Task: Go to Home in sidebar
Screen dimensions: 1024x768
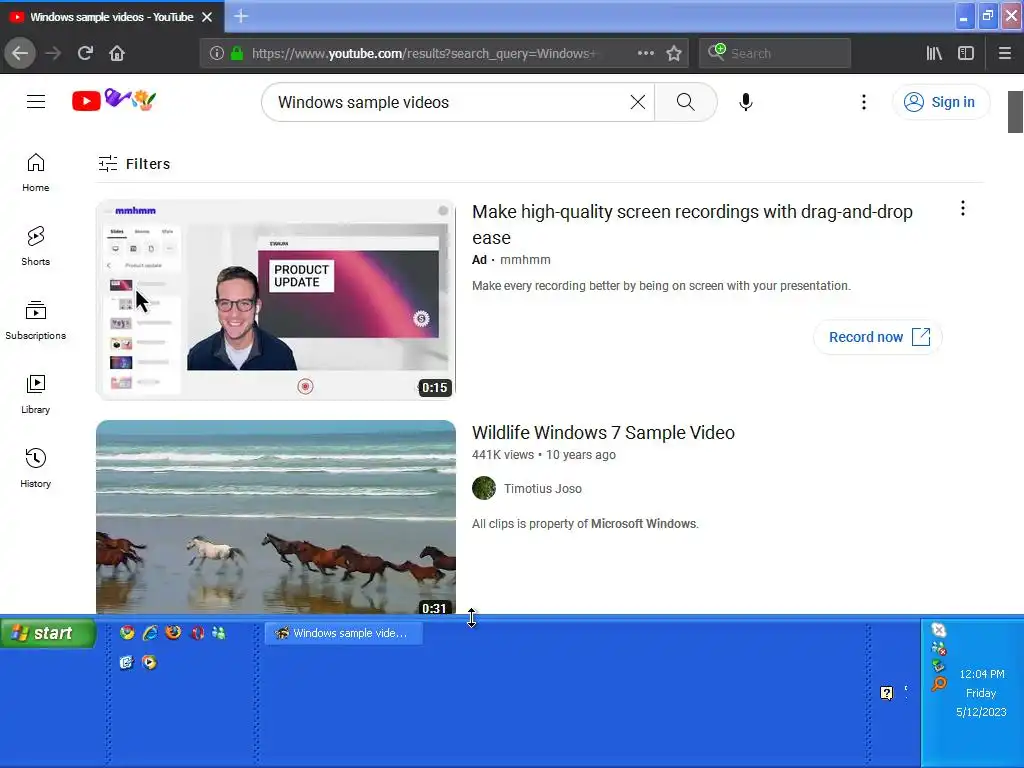Action: pos(36,172)
